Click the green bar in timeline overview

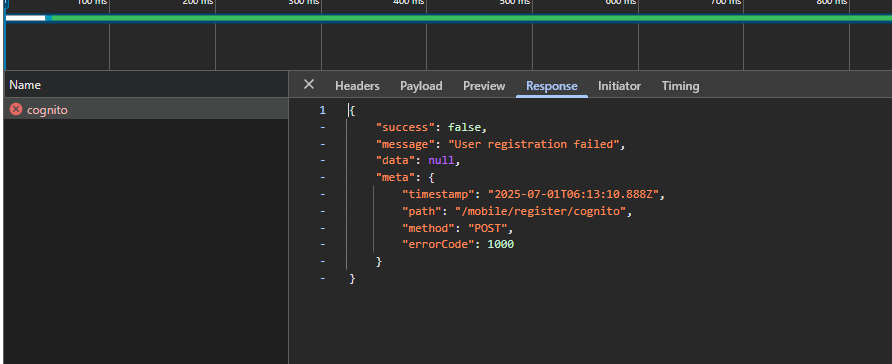471,18
